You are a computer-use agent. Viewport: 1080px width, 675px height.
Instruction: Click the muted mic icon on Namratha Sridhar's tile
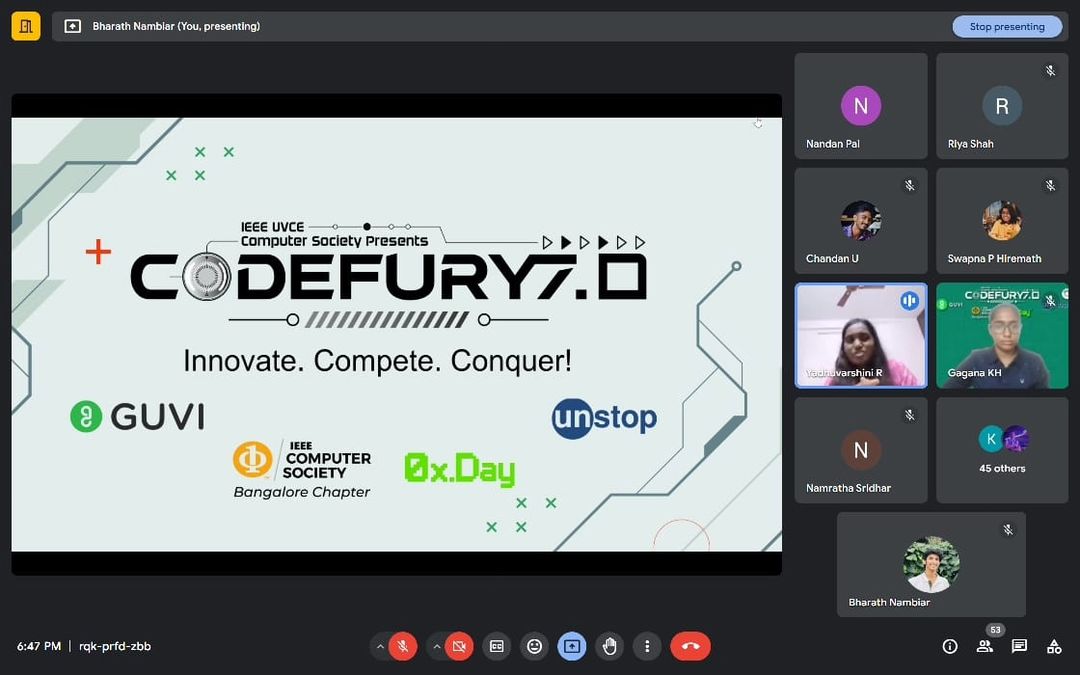[910, 415]
